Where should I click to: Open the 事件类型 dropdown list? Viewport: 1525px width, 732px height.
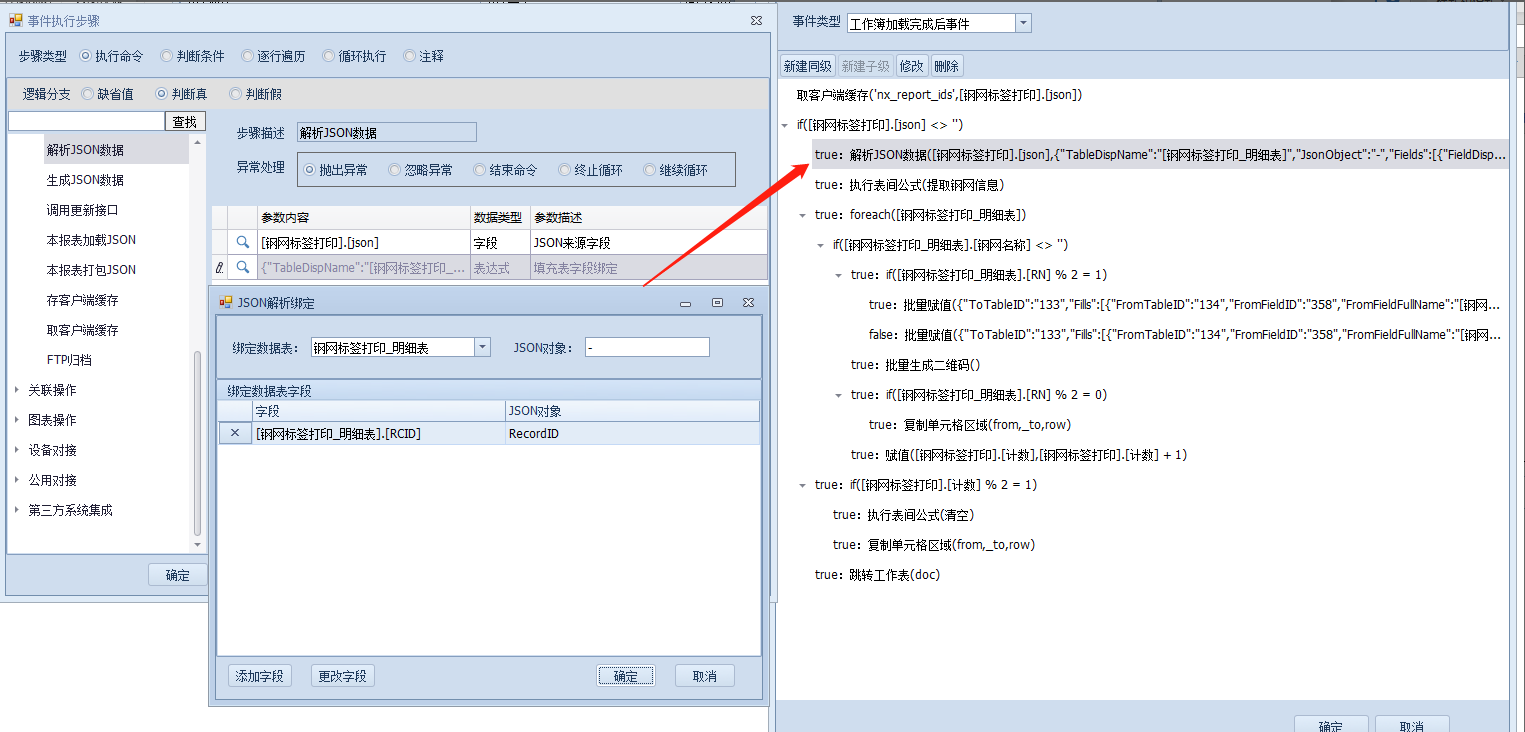coord(1023,23)
